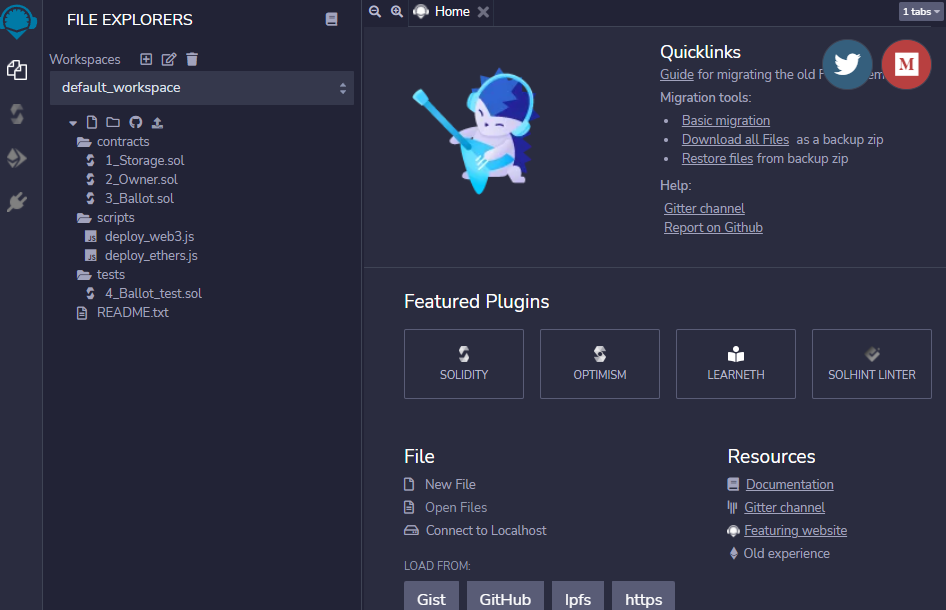Click Open Files under File section

coord(456,507)
